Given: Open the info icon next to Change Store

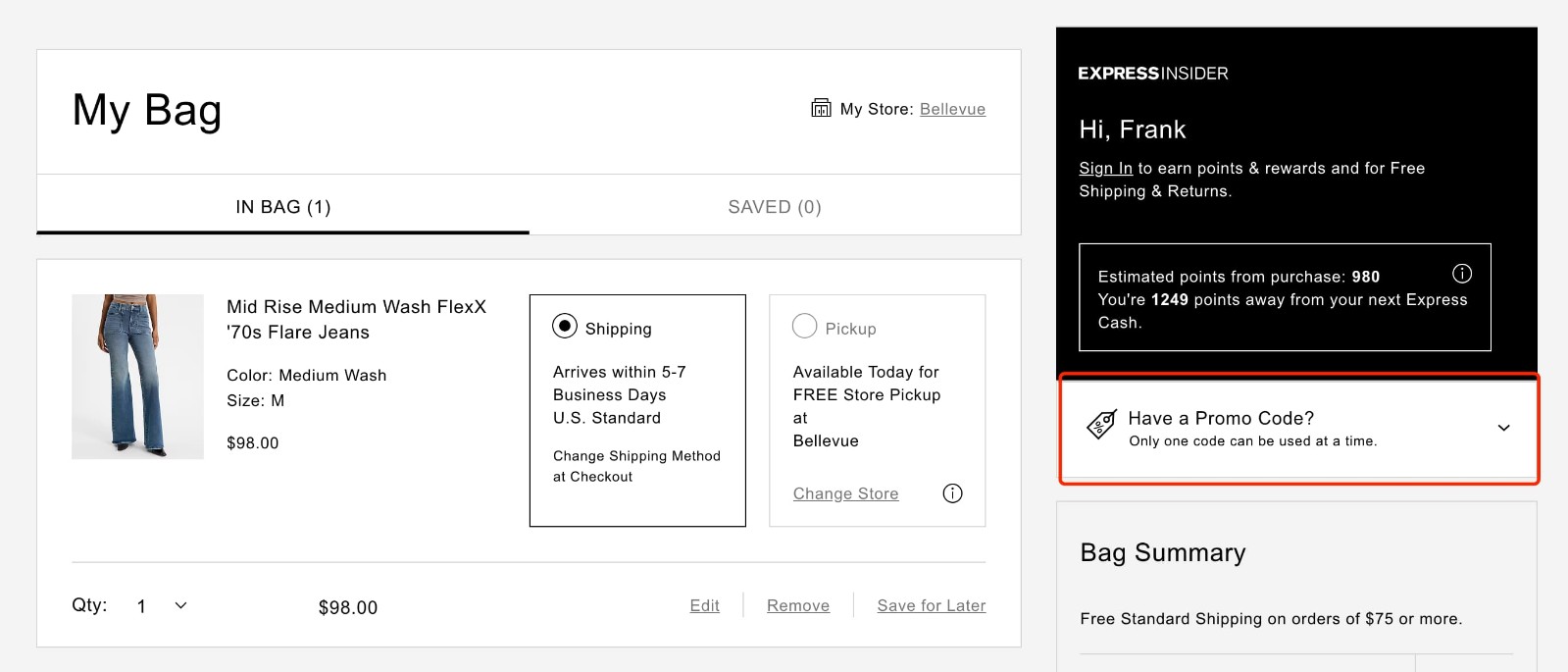Looking at the screenshot, I should coord(952,493).
